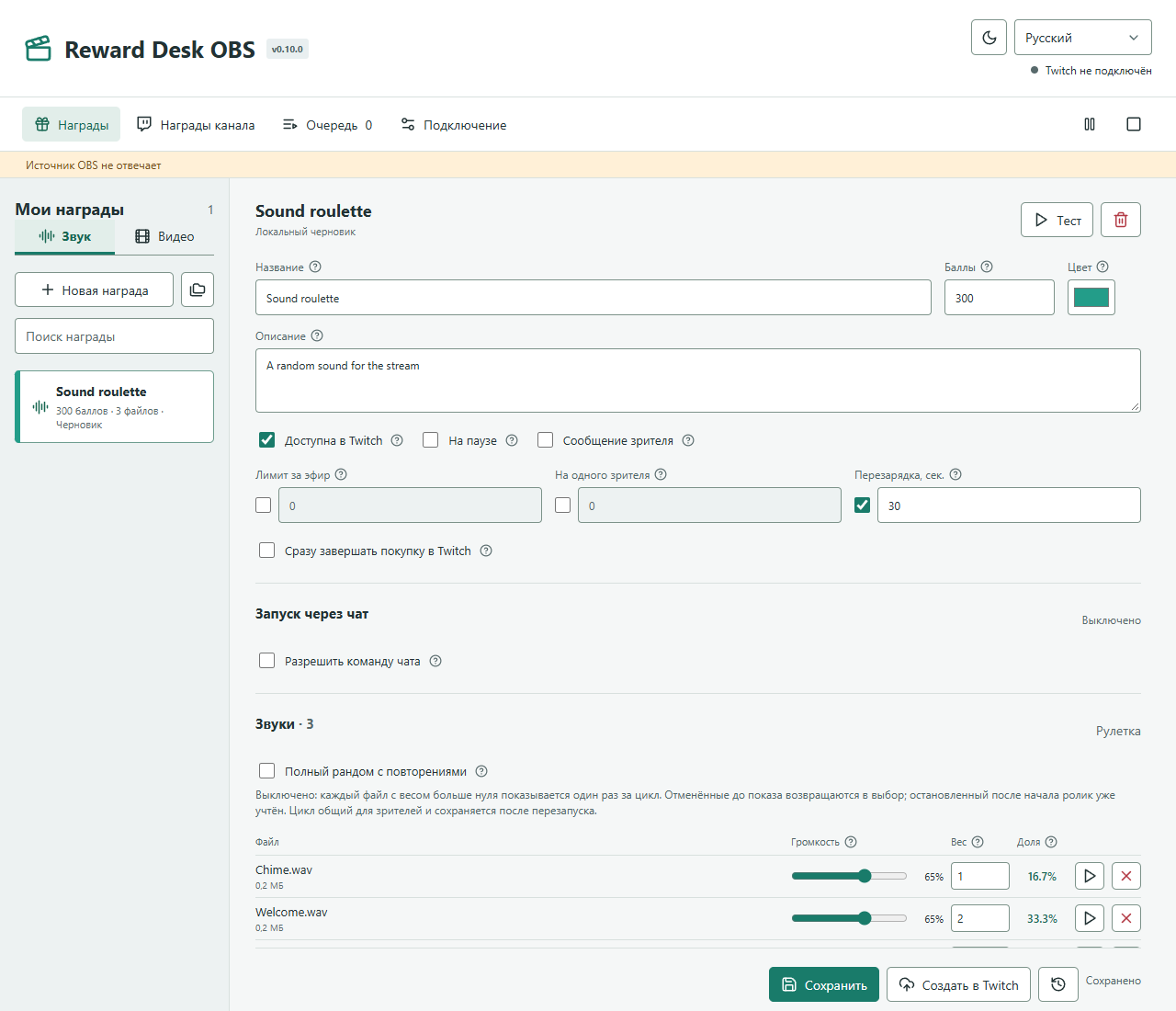Show help icon next to Цвет
This screenshot has height=1011, width=1176.
(x=1102, y=267)
